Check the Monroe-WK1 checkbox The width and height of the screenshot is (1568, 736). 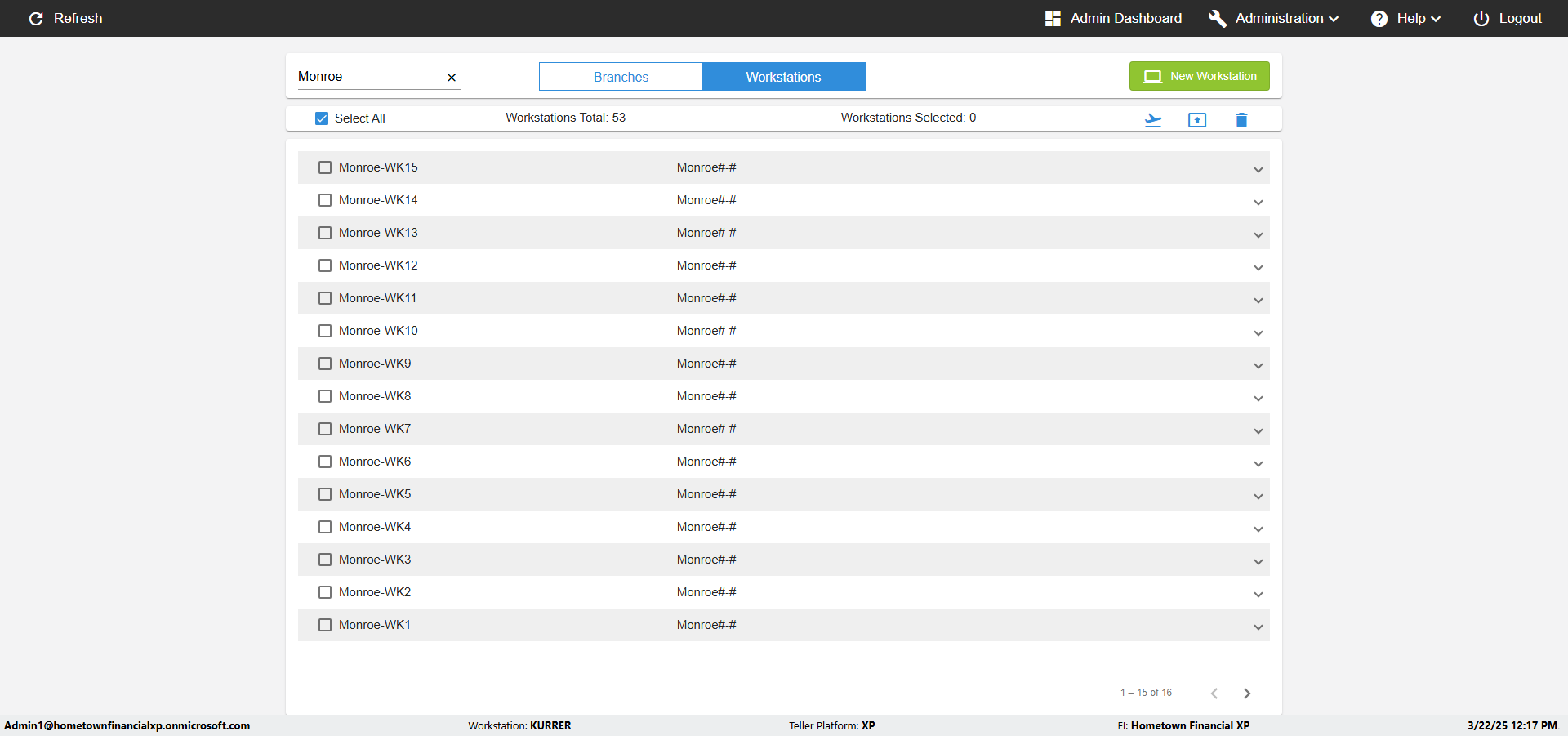click(325, 625)
